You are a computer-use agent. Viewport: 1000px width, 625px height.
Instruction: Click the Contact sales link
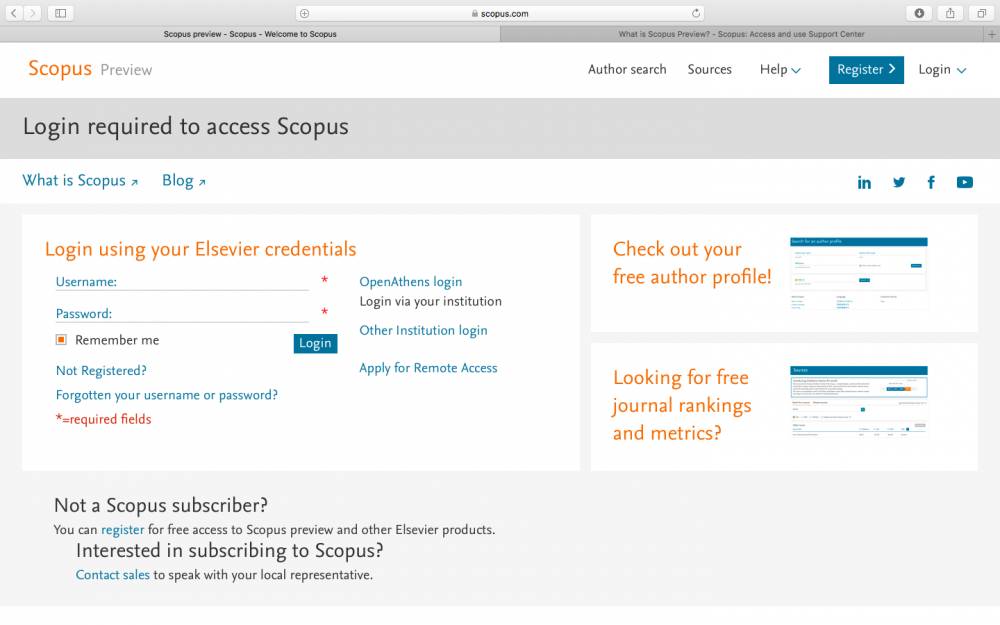[112, 575]
